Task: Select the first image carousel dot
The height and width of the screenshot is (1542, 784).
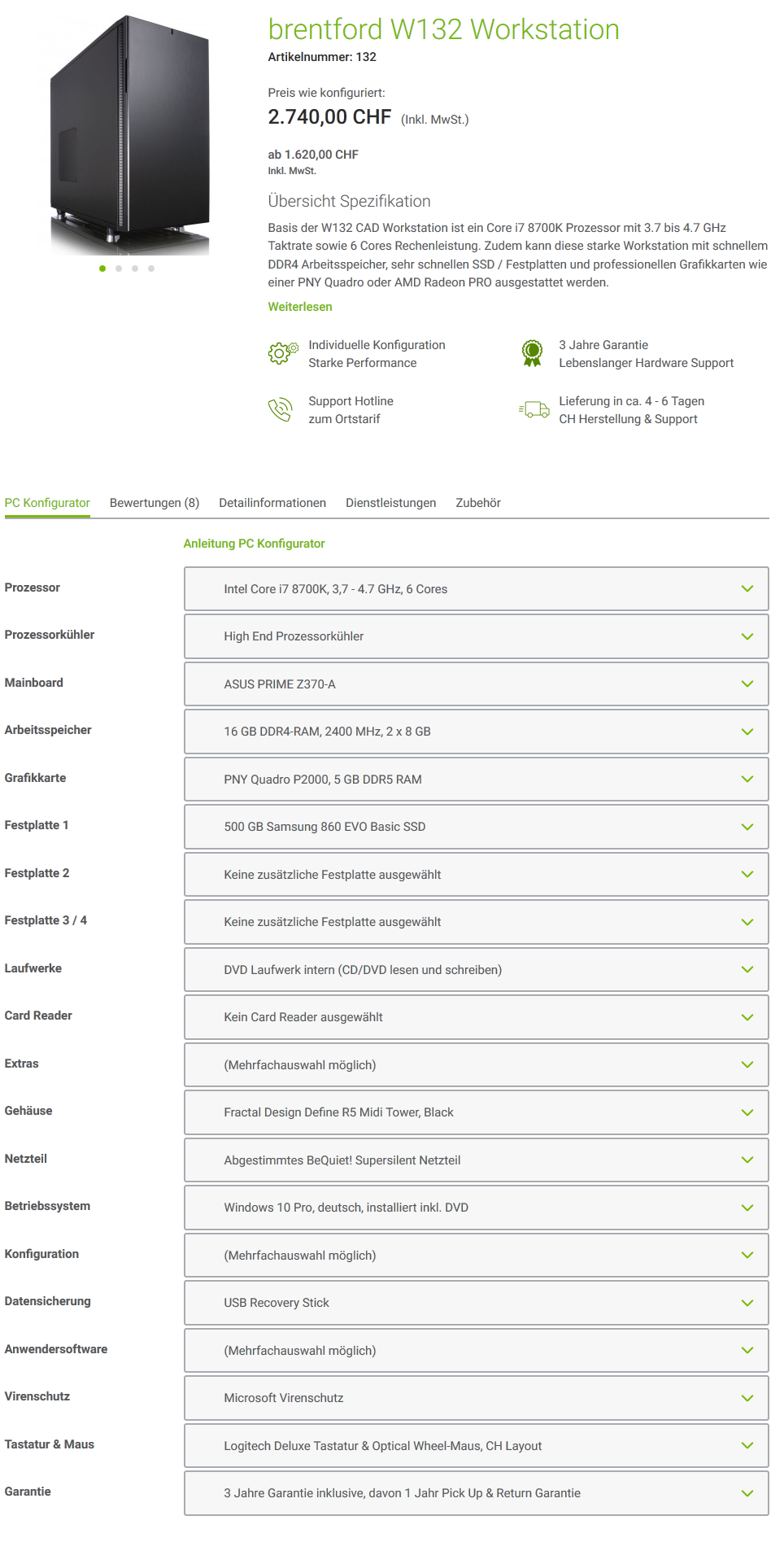Action: [x=102, y=269]
